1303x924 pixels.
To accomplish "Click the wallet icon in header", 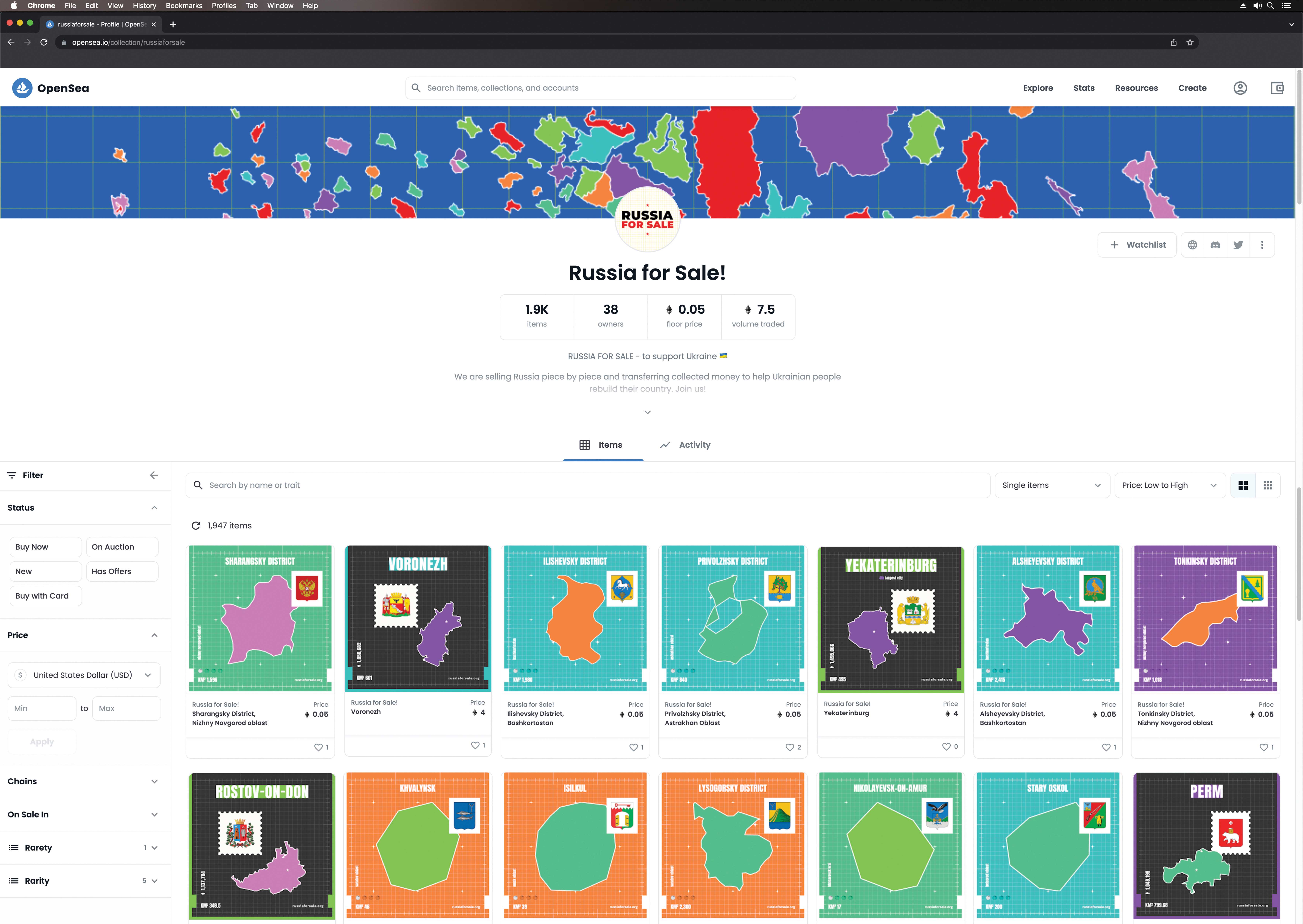I will click(x=1277, y=88).
